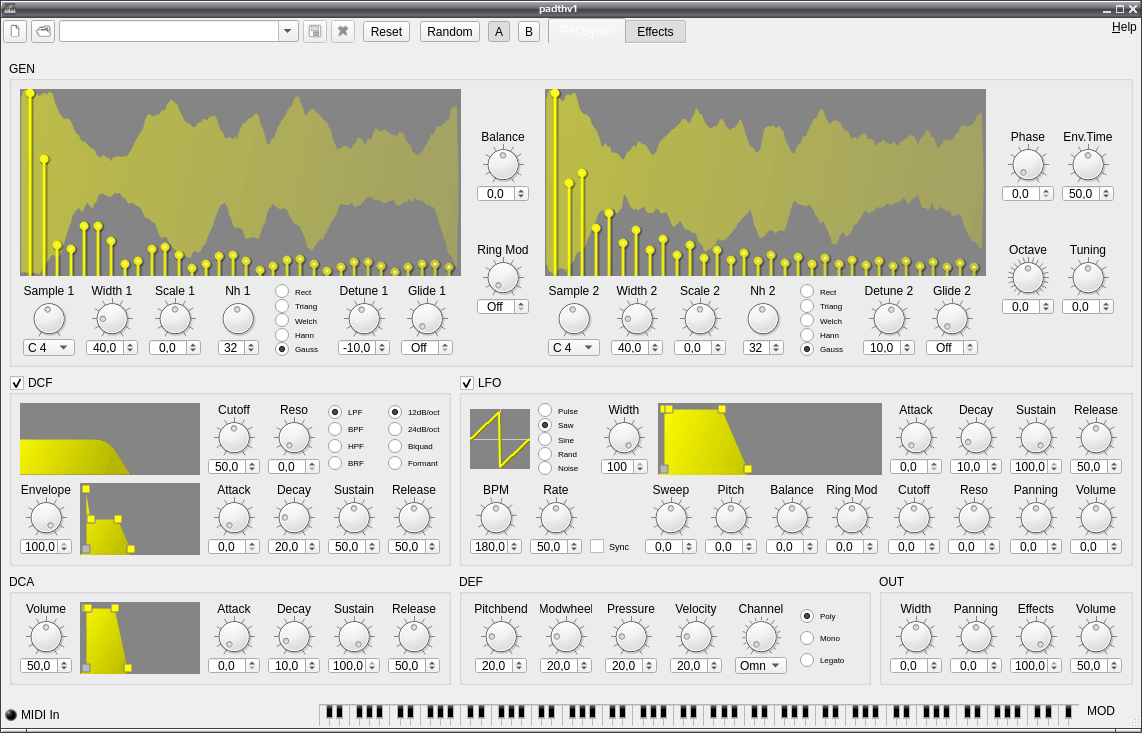
Task: Click the Reset button
Action: point(386,31)
